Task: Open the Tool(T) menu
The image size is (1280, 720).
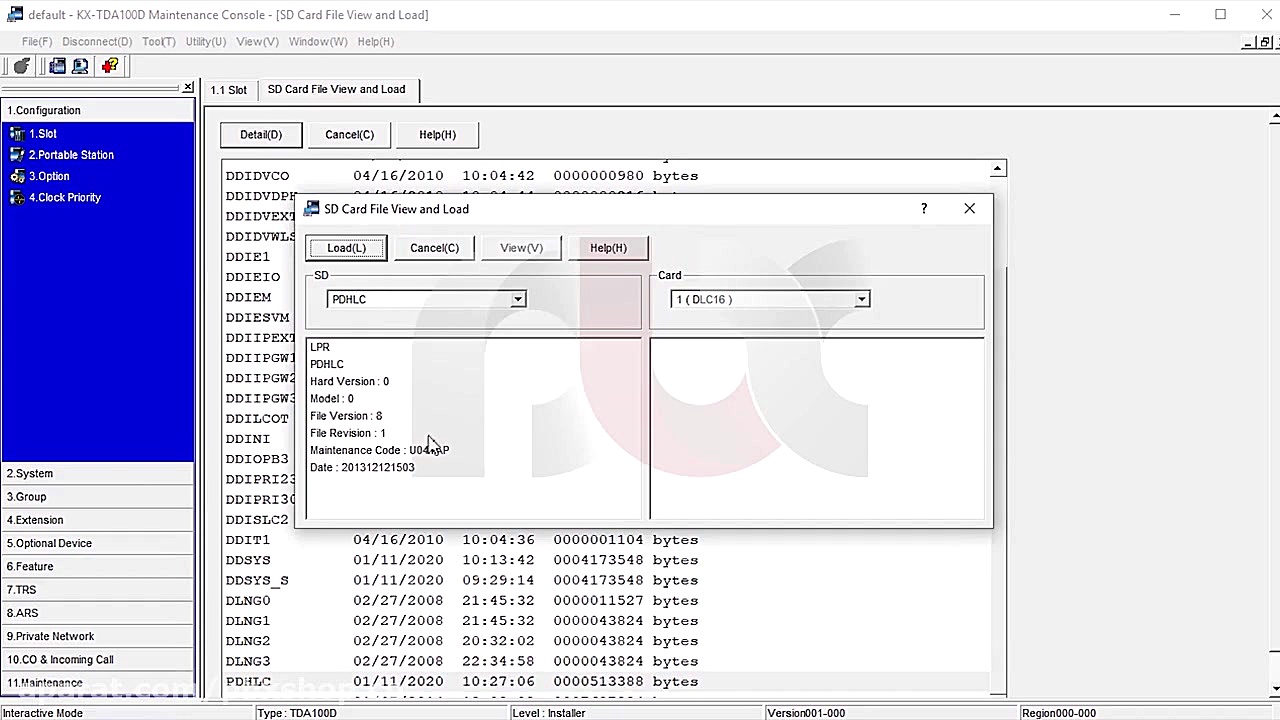Action: [x=158, y=42]
